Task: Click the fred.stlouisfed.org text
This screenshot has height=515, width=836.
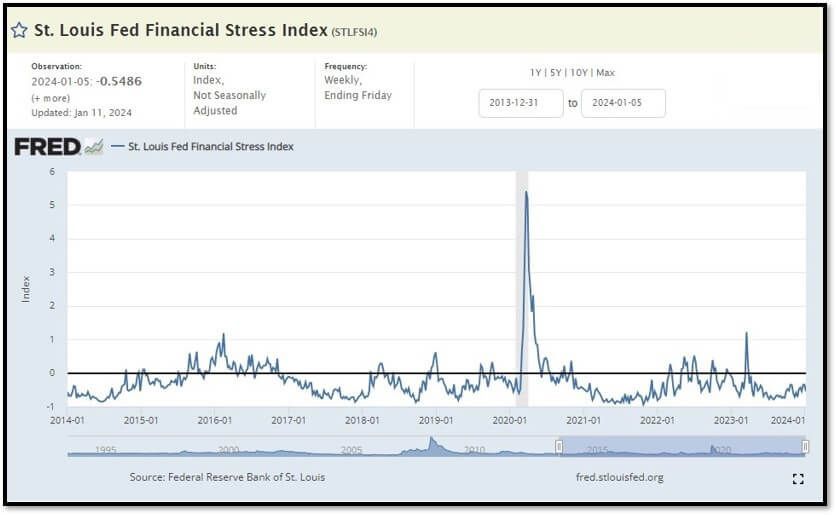Action: tap(620, 477)
